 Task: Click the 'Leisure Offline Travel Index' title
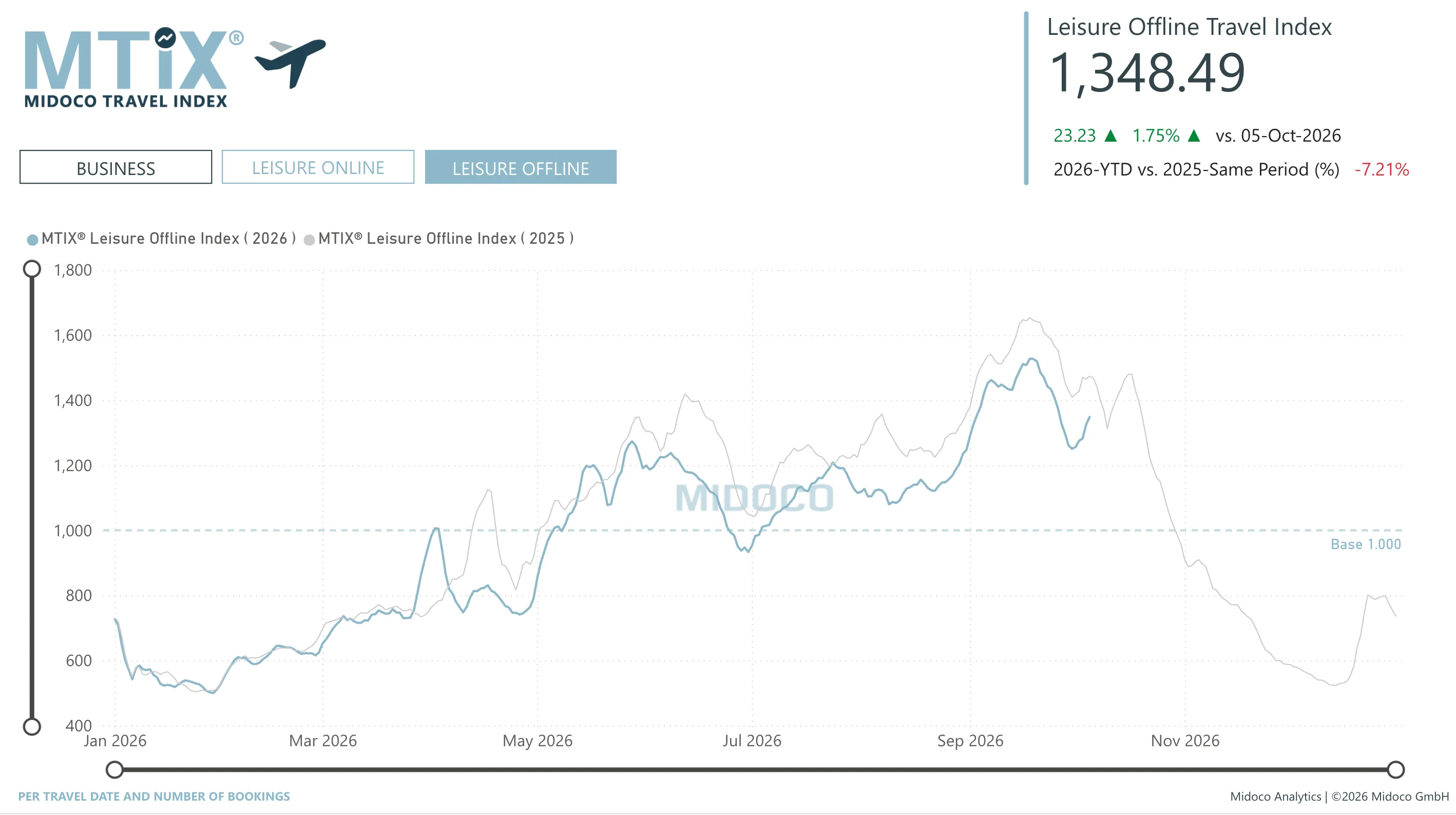click(1189, 27)
